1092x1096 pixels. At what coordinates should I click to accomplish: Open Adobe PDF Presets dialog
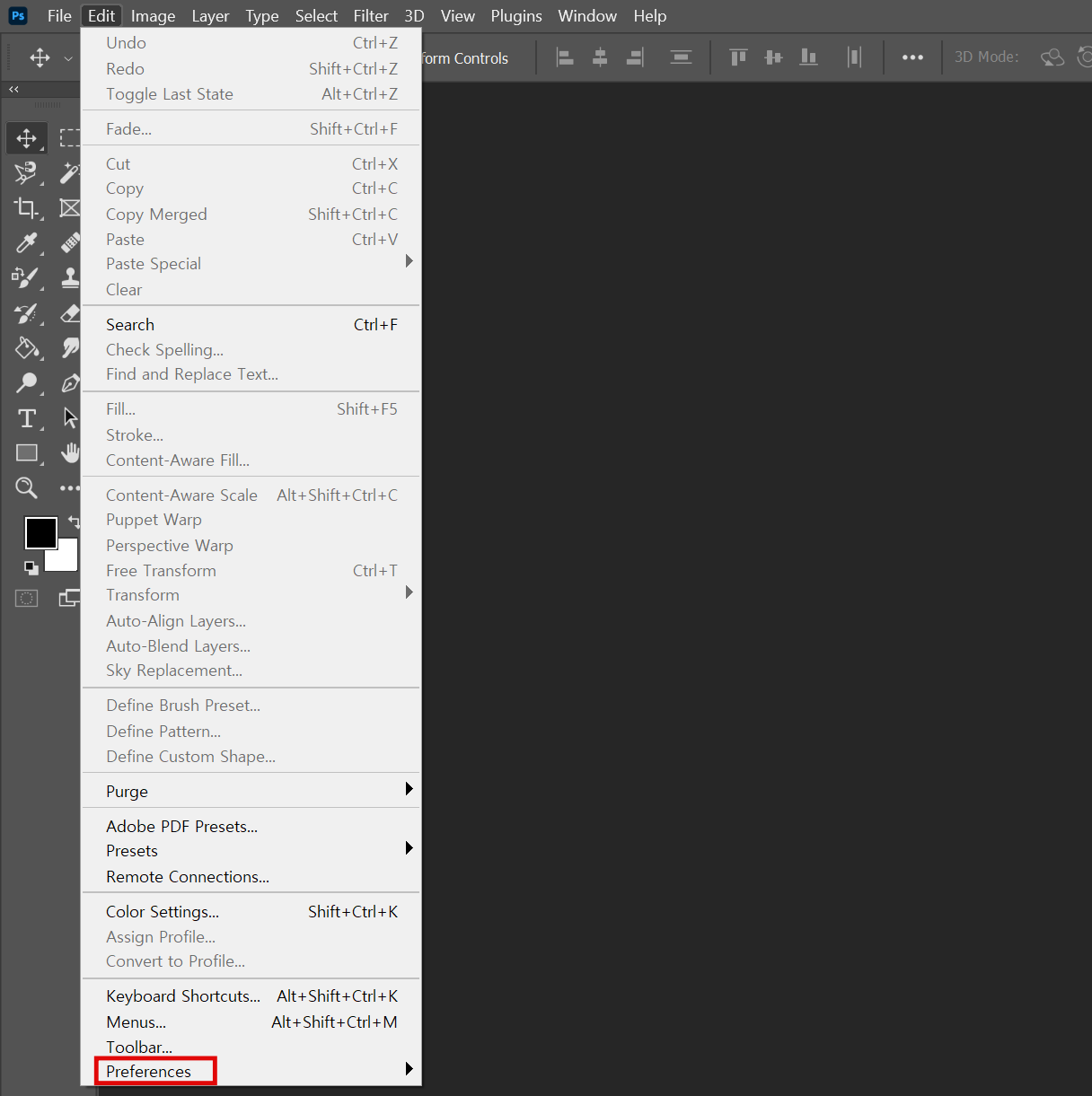pyautogui.click(x=251, y=827)
